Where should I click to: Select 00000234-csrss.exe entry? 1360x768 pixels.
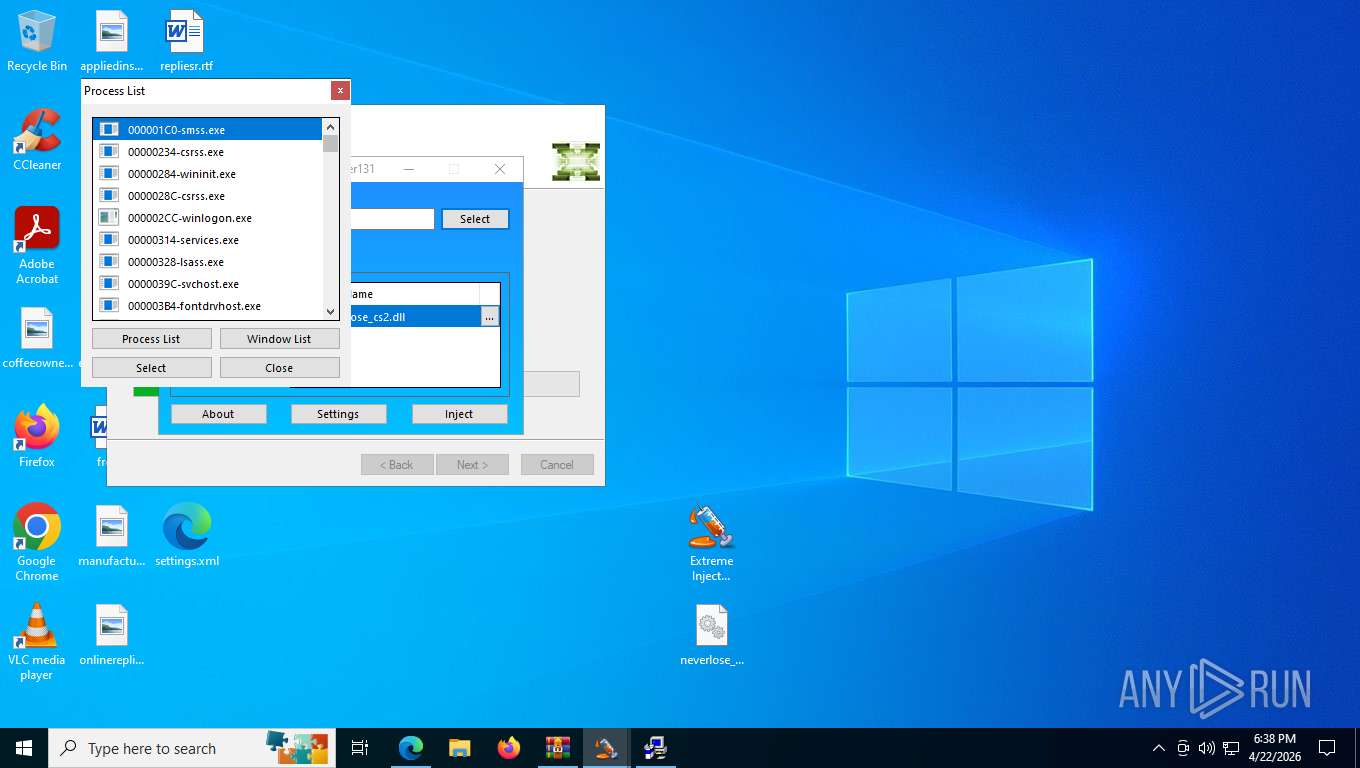coord(208,152)
